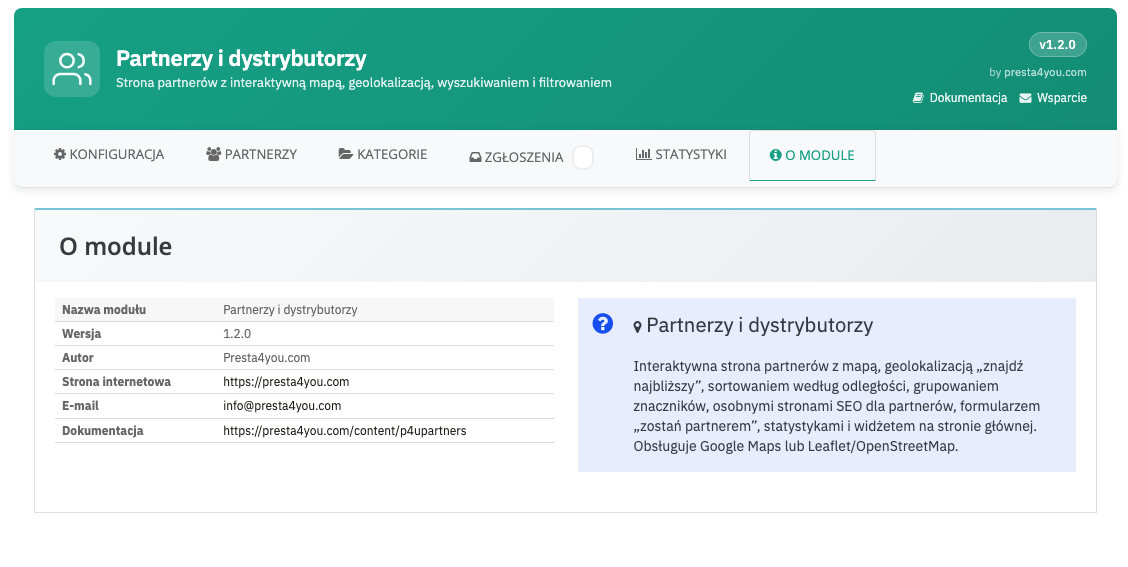This screenshot has height=567, width=1128.
Task: Click the 'E-mail' row label
Action: click(81, 406)
